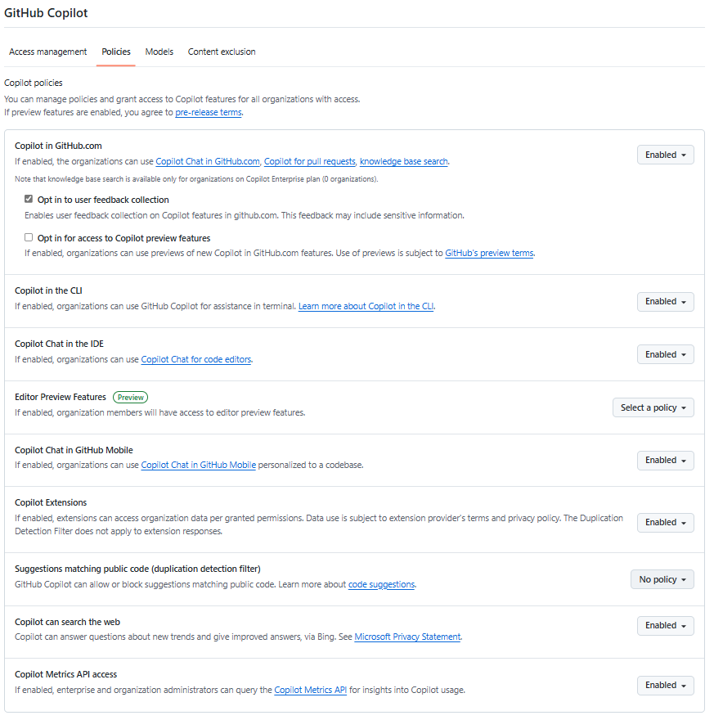Viewport: 714px width, 720px height.
Task: Open the Copilot in GitHub.com Enabled dropdown
Action: [x=665, y=155]
